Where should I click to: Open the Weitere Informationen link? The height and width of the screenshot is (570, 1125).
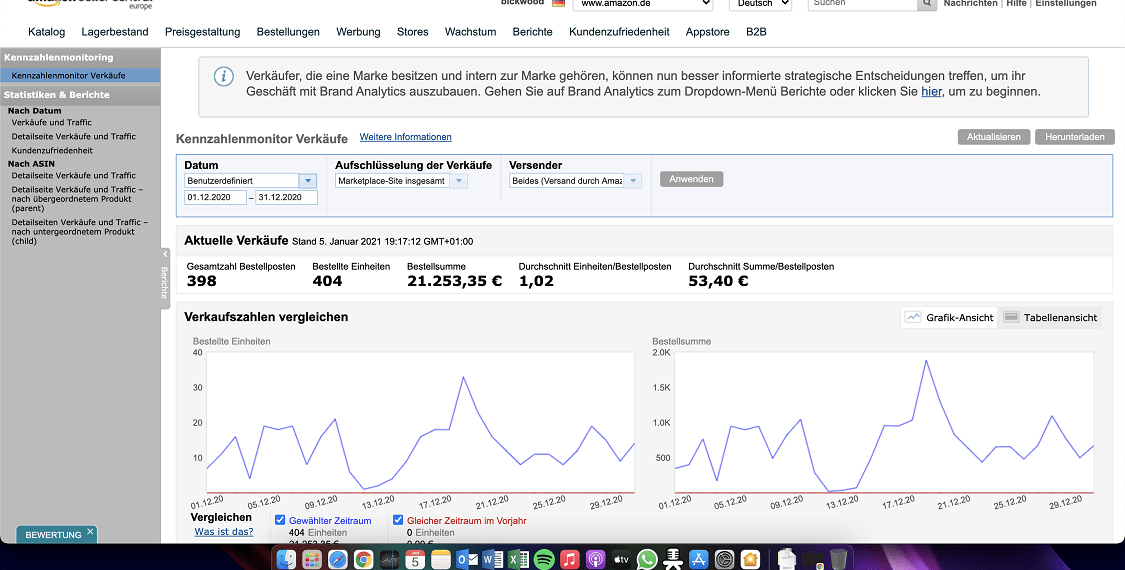point(405,137)
